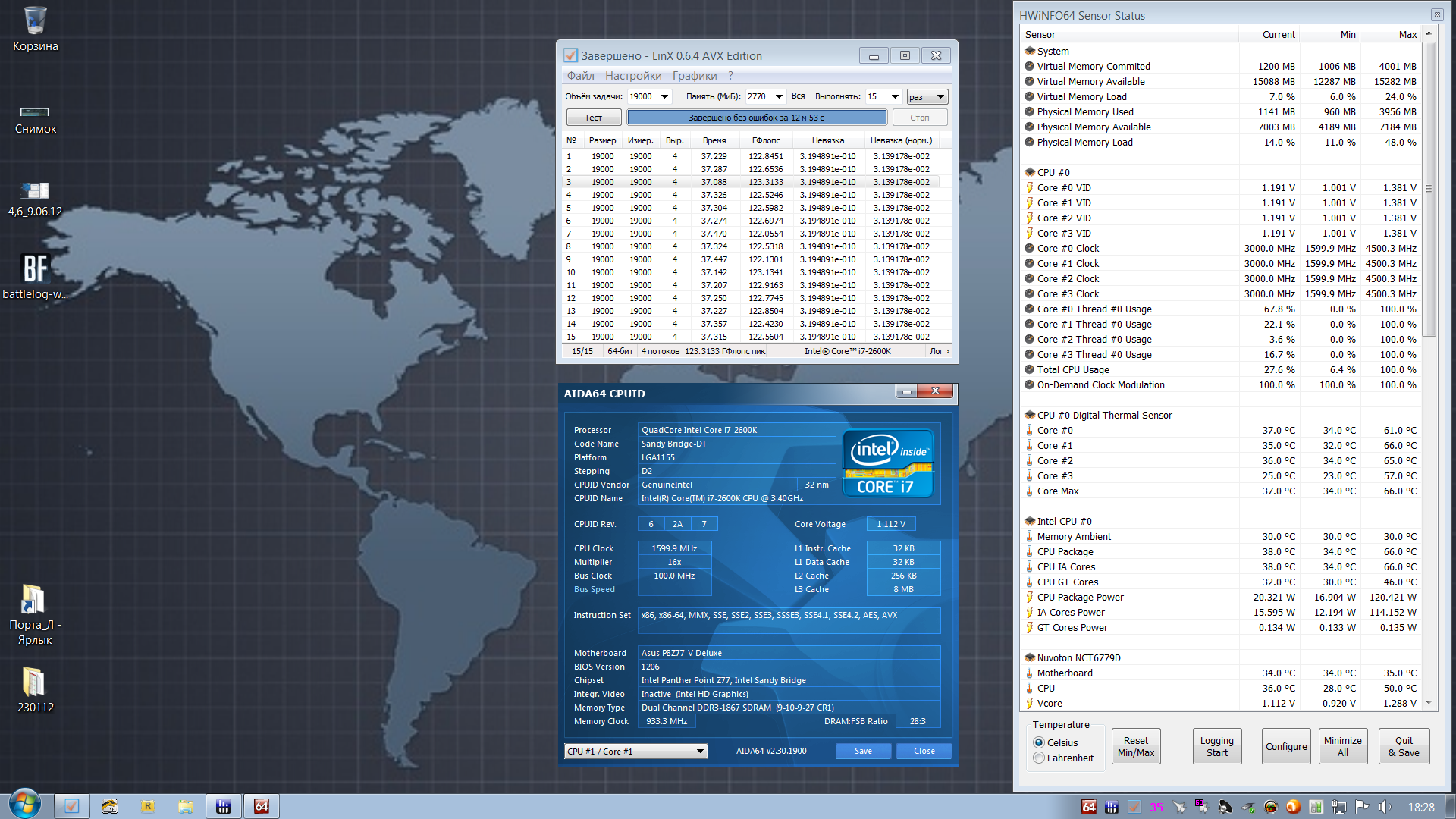Open the volume speaker tray icon

1385,807
